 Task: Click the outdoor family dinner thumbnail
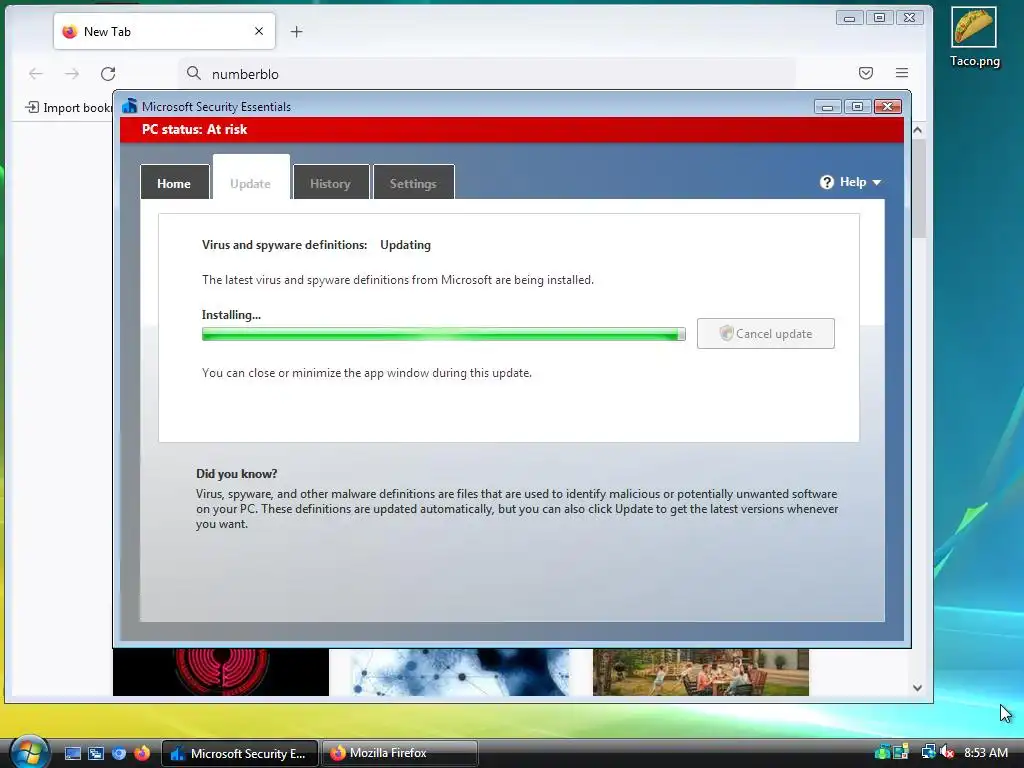pos(701,672)
